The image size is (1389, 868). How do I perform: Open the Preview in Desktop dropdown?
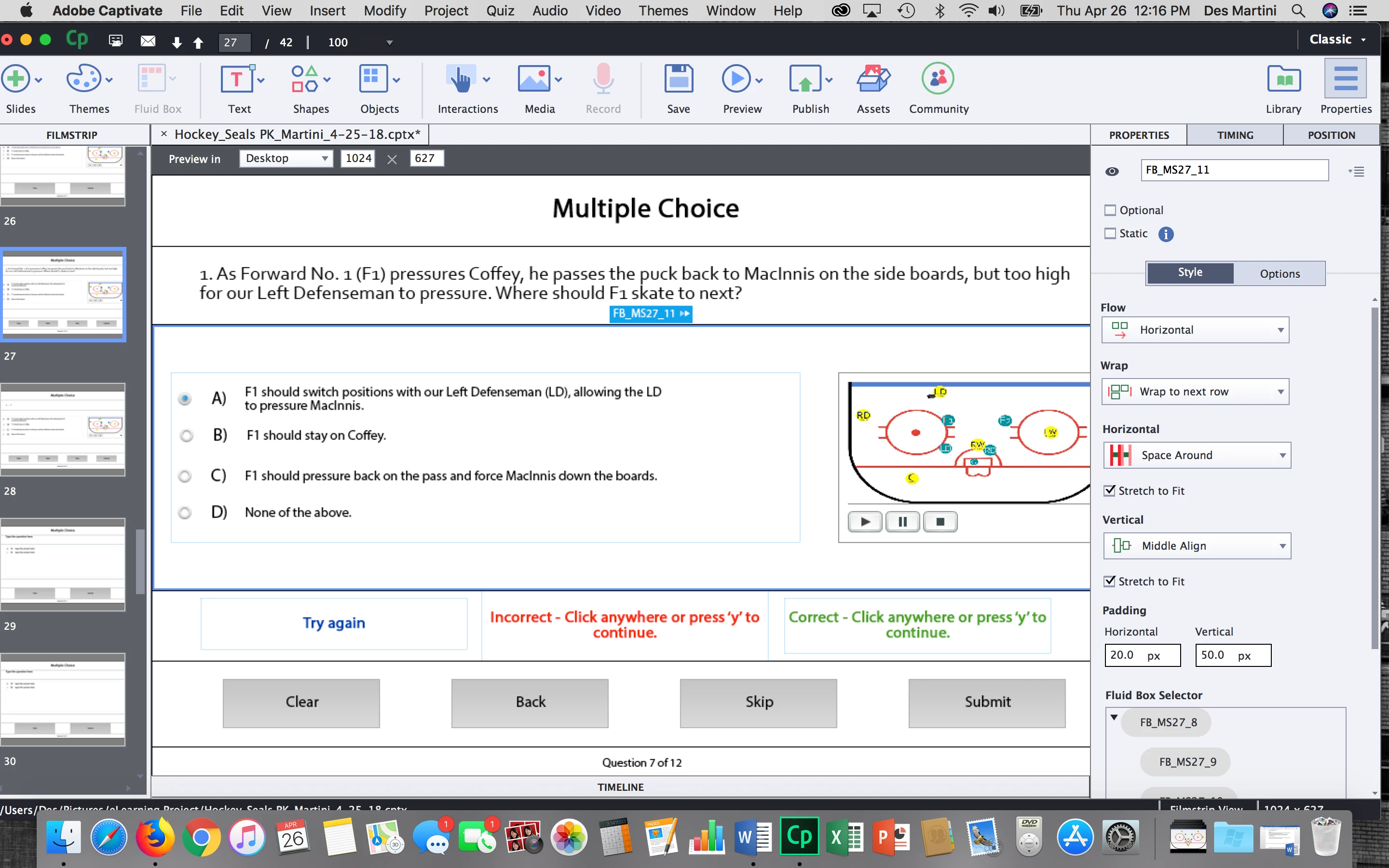[x=286, y=159]
